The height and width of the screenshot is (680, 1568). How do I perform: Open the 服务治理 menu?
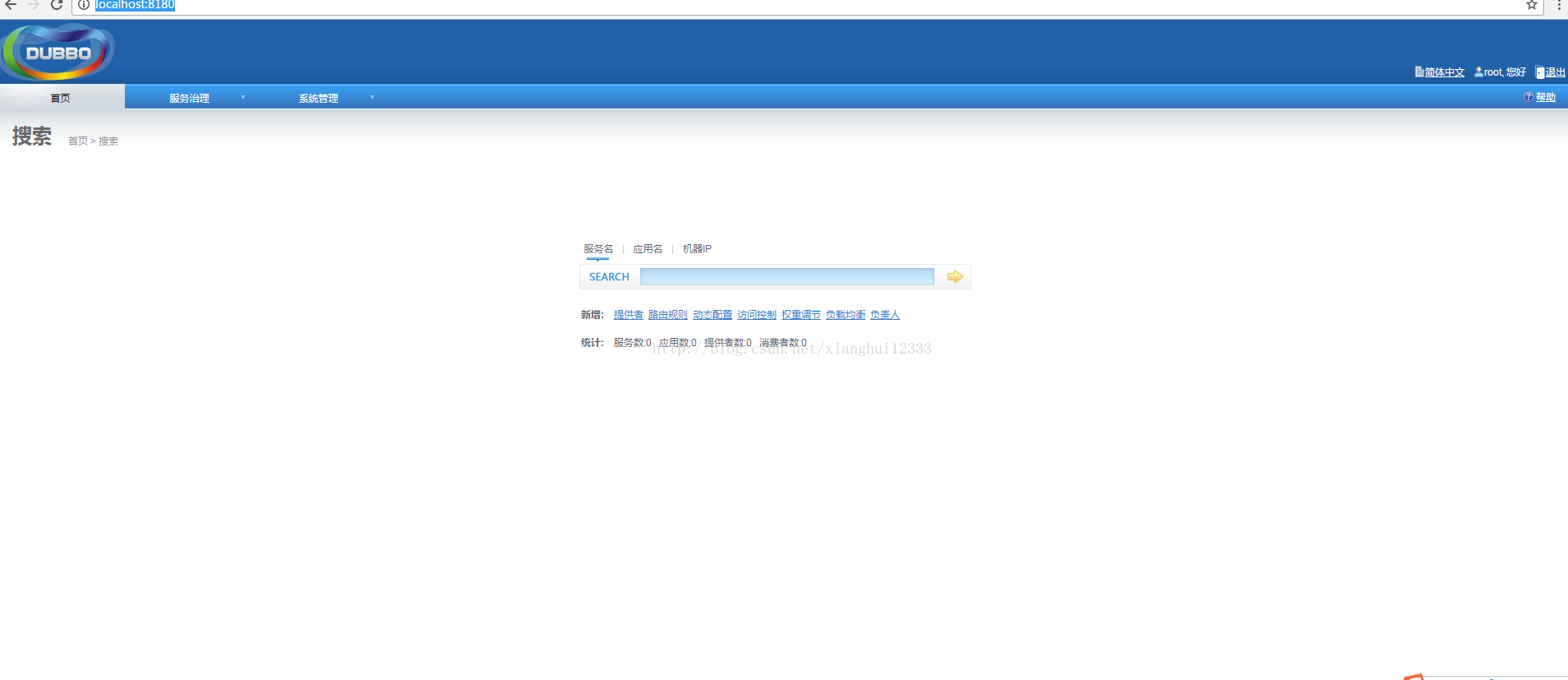point(189,98)
